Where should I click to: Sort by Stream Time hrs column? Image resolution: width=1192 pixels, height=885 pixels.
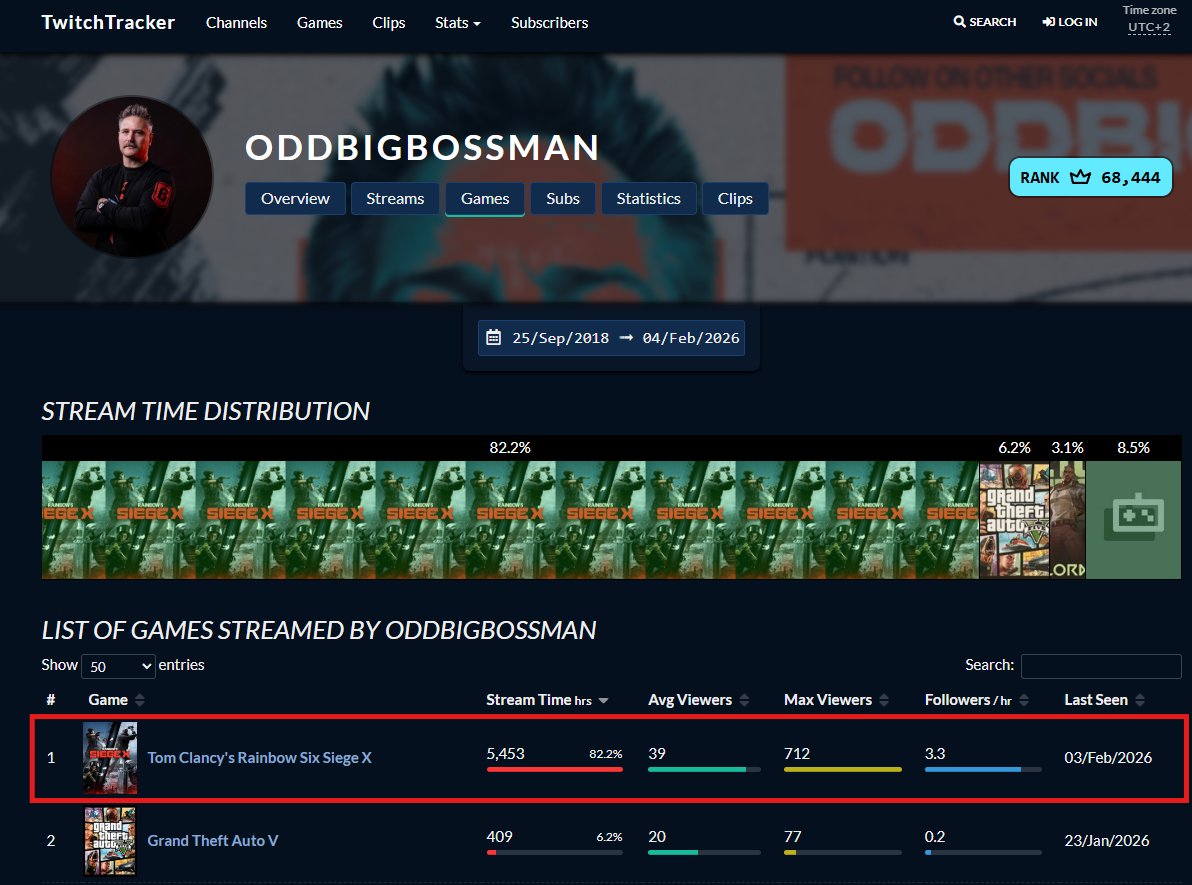pyautogui.click(x=547, y=700)
